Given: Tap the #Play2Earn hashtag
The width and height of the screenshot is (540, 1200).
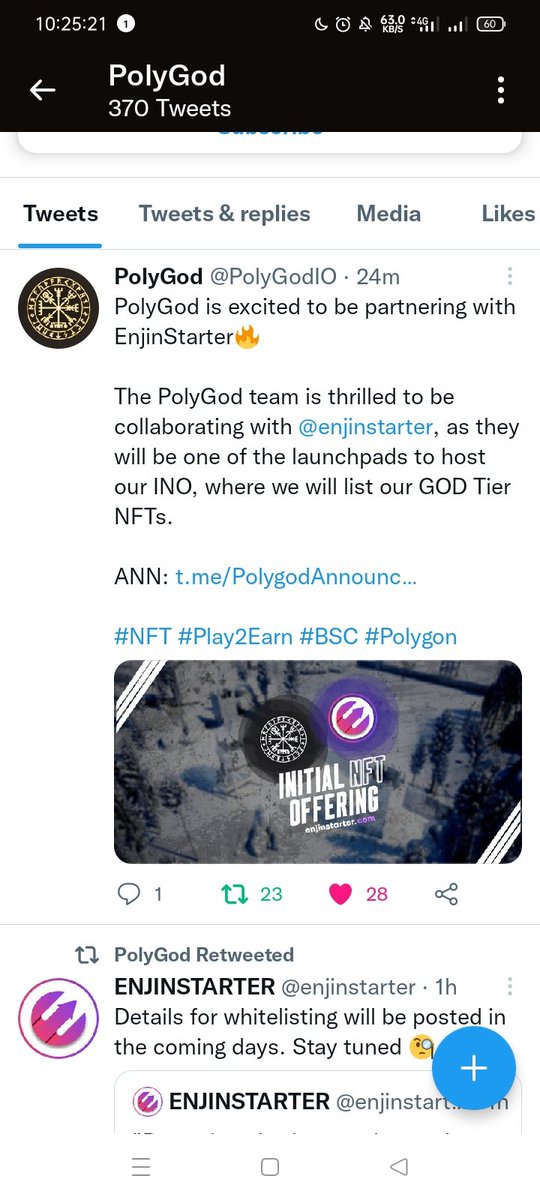Looking at the screenshot, I should (236, 637).
